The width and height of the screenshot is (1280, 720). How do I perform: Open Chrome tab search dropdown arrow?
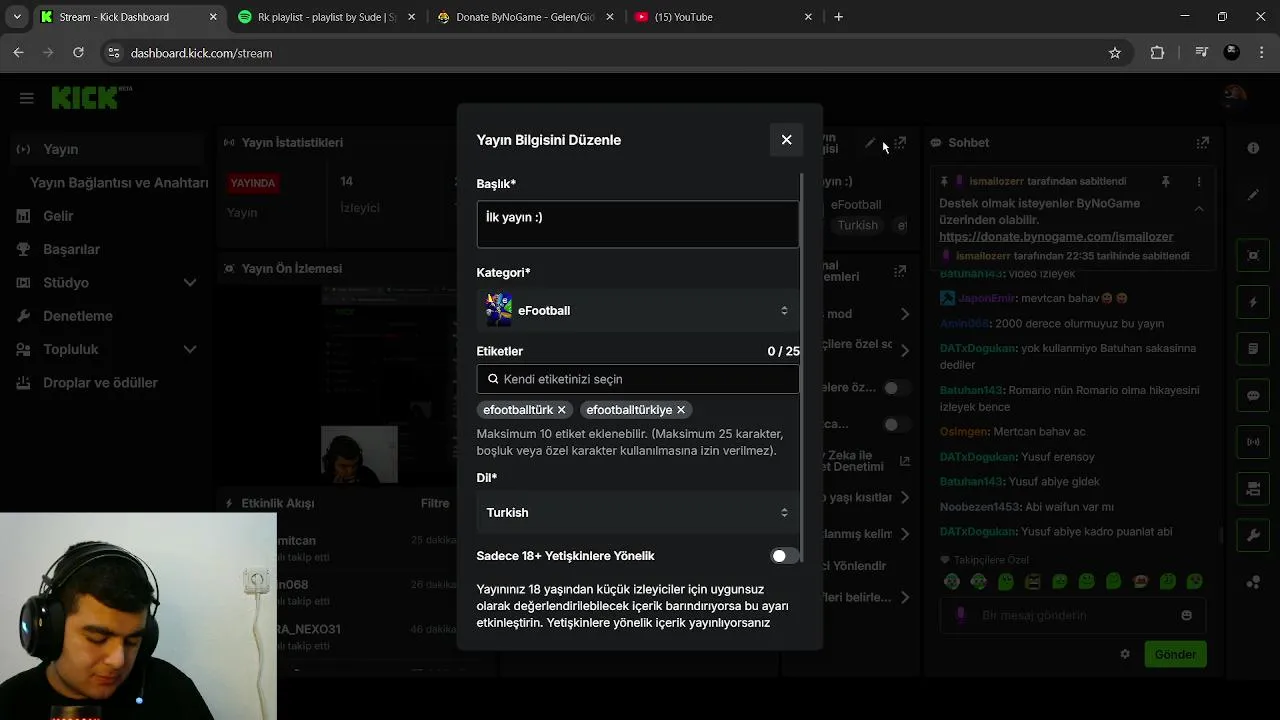[17, 17]
